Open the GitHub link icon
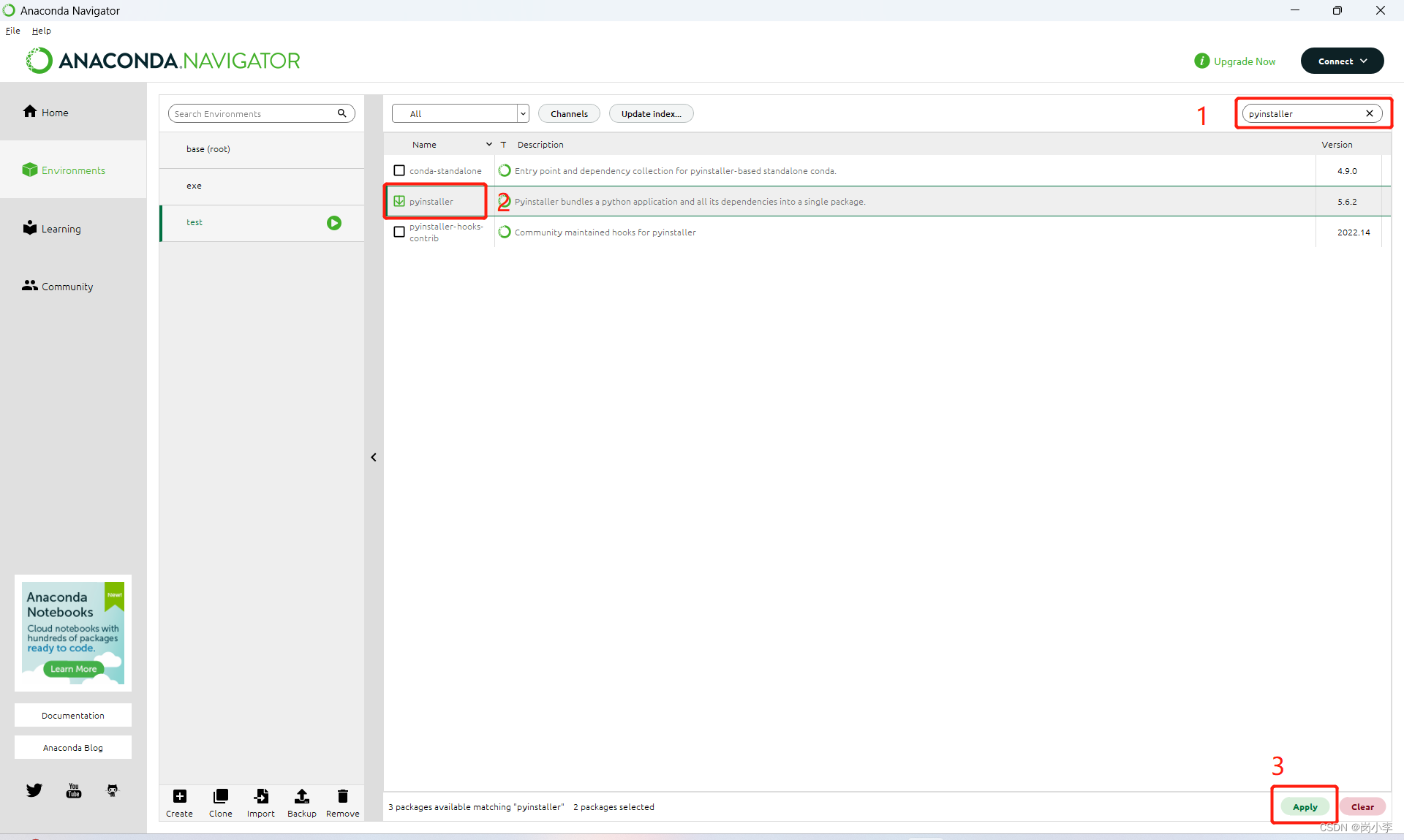Image resolution: width=1404 pixels, height=840 pixels. pos(113,790)
